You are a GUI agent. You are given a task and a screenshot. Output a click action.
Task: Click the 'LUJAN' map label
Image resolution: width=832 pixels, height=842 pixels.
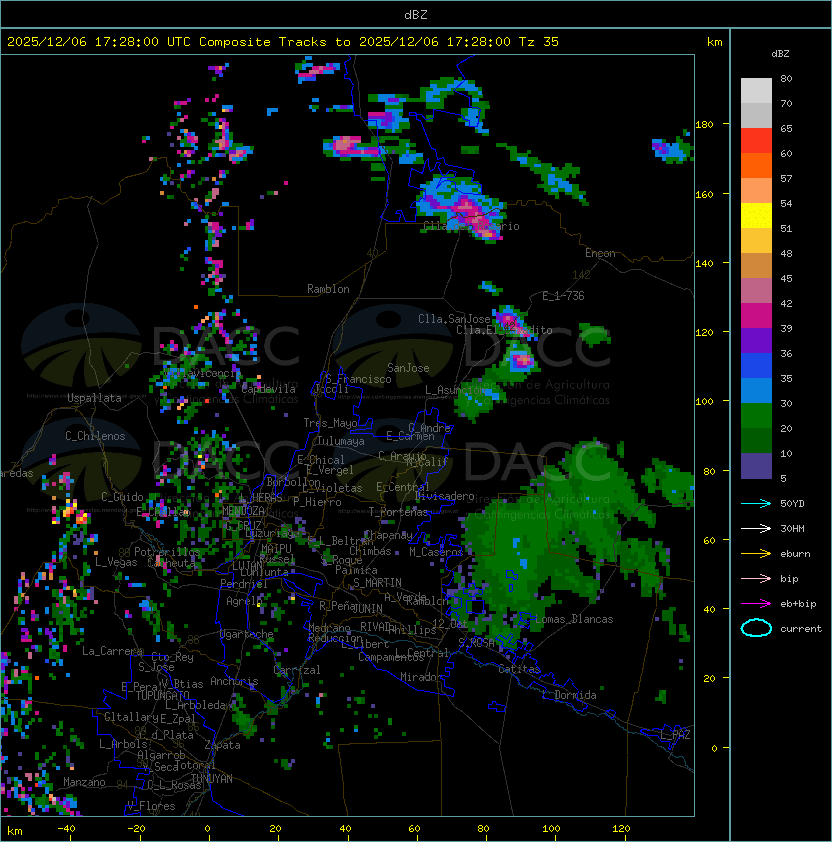248,565
